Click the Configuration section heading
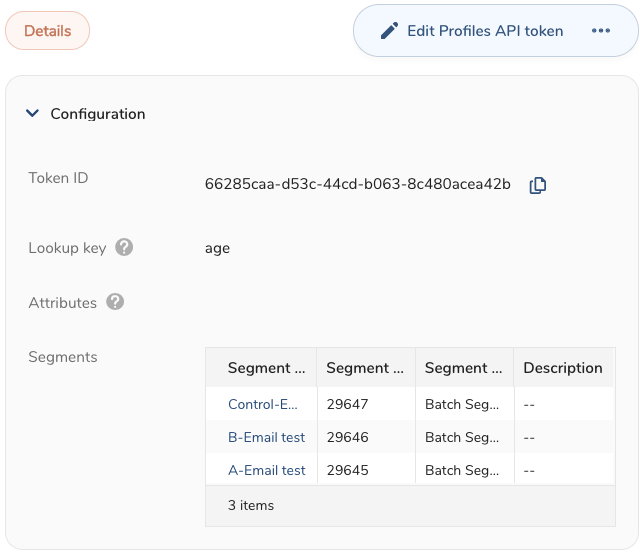This screenshot has width=640, height=553. coord(98,114)
